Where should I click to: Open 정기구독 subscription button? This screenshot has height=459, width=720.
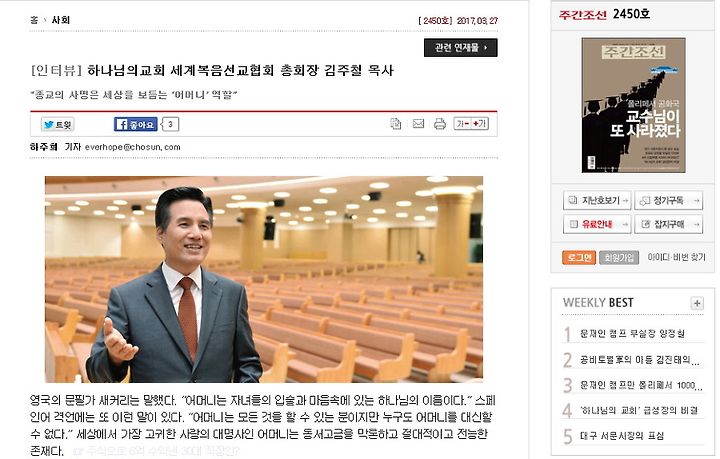[x=669, y=201]
